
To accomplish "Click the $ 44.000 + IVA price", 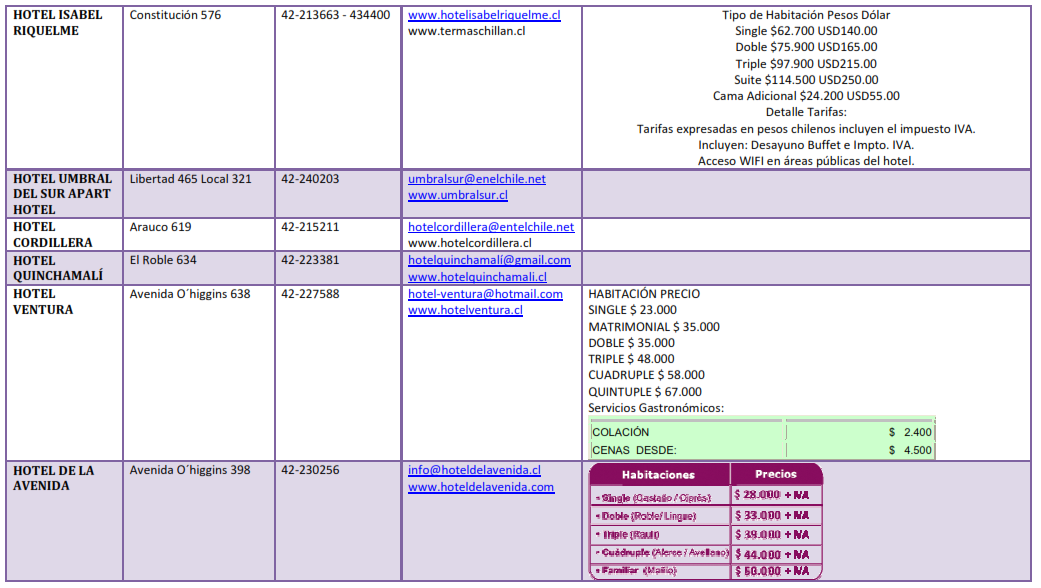I will tap(771, 554).
